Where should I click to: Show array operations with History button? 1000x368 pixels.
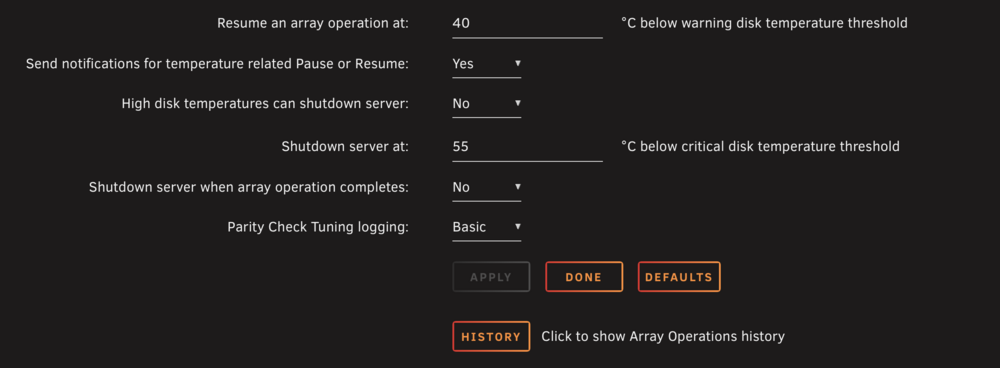coord(491,336)
